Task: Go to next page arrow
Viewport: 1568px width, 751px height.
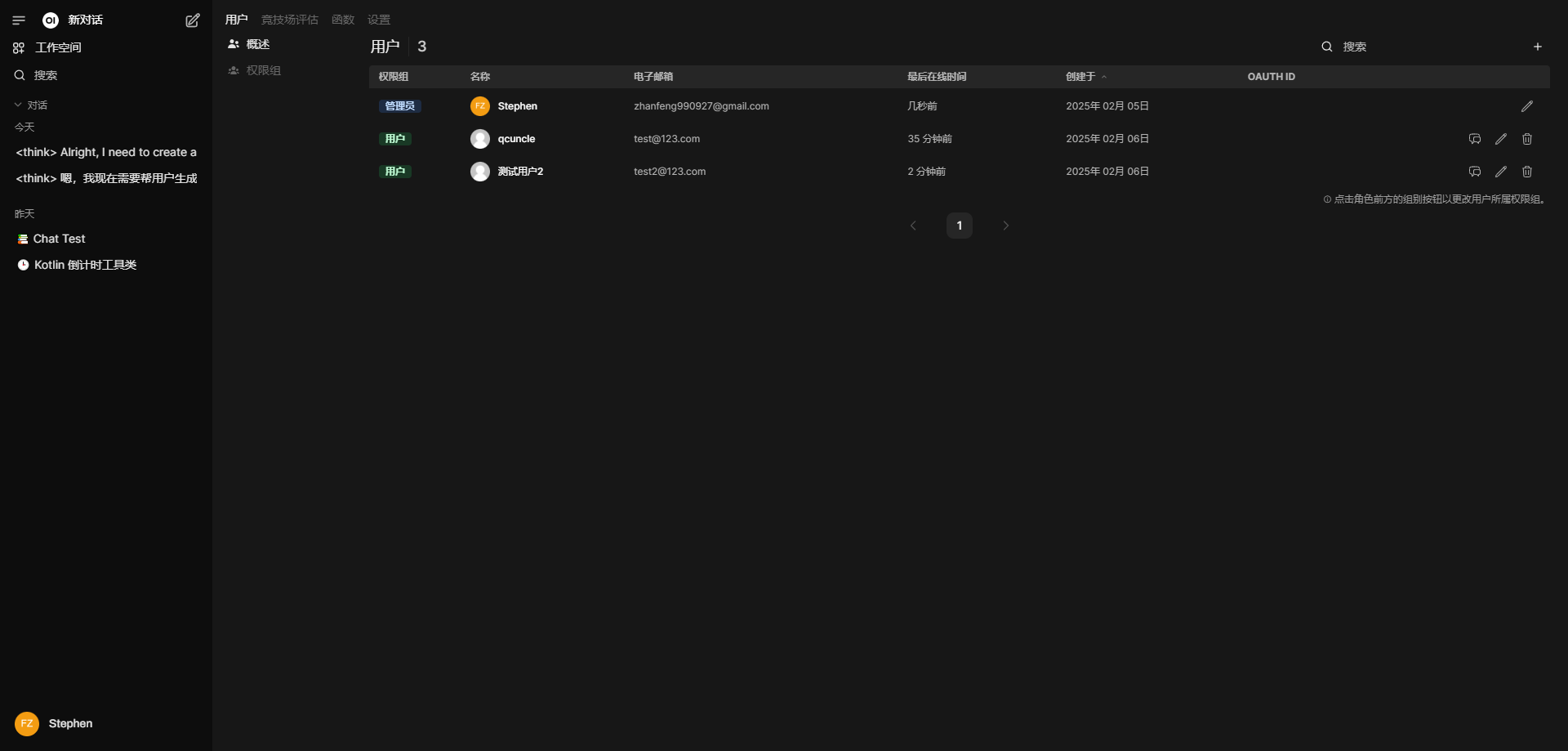Action: [x=1005, y=226]
